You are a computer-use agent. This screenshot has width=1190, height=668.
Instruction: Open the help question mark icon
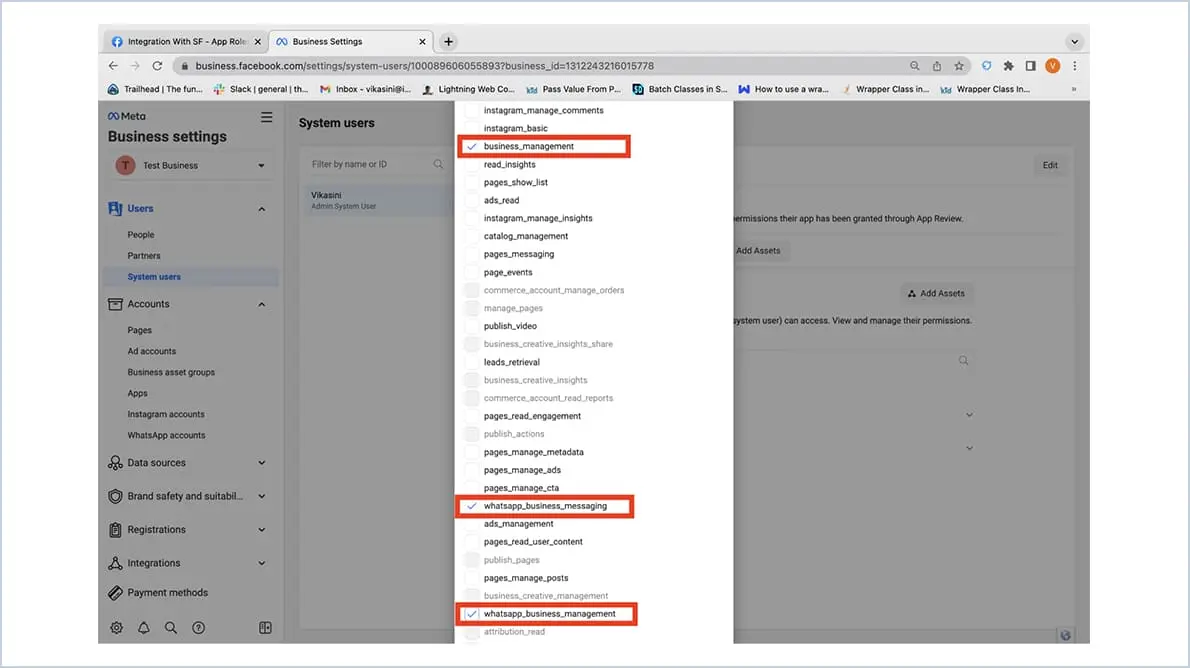[198, 628]
